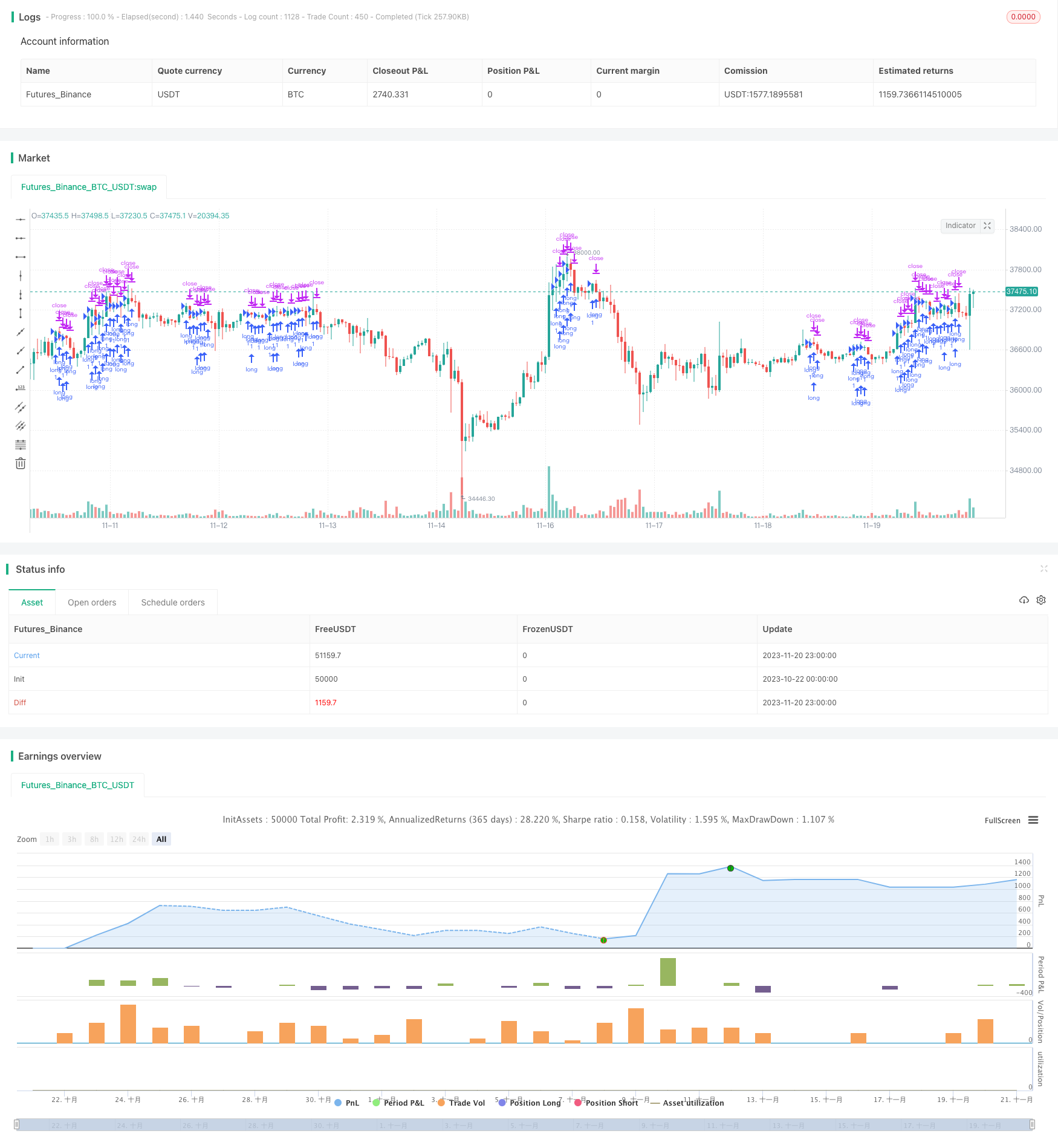Click the Closeout P&L value 2740.331
The height and width of the screenshot is (1148, 1058).
point(391,94)
